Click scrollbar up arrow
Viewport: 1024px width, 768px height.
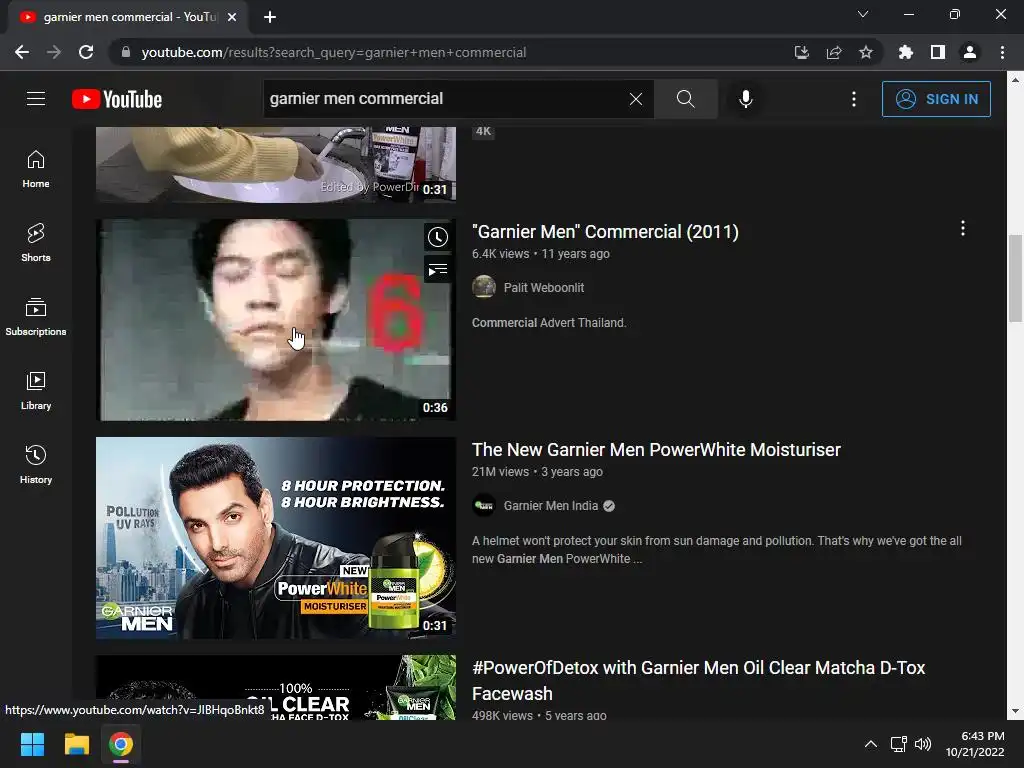point(1015,80)
